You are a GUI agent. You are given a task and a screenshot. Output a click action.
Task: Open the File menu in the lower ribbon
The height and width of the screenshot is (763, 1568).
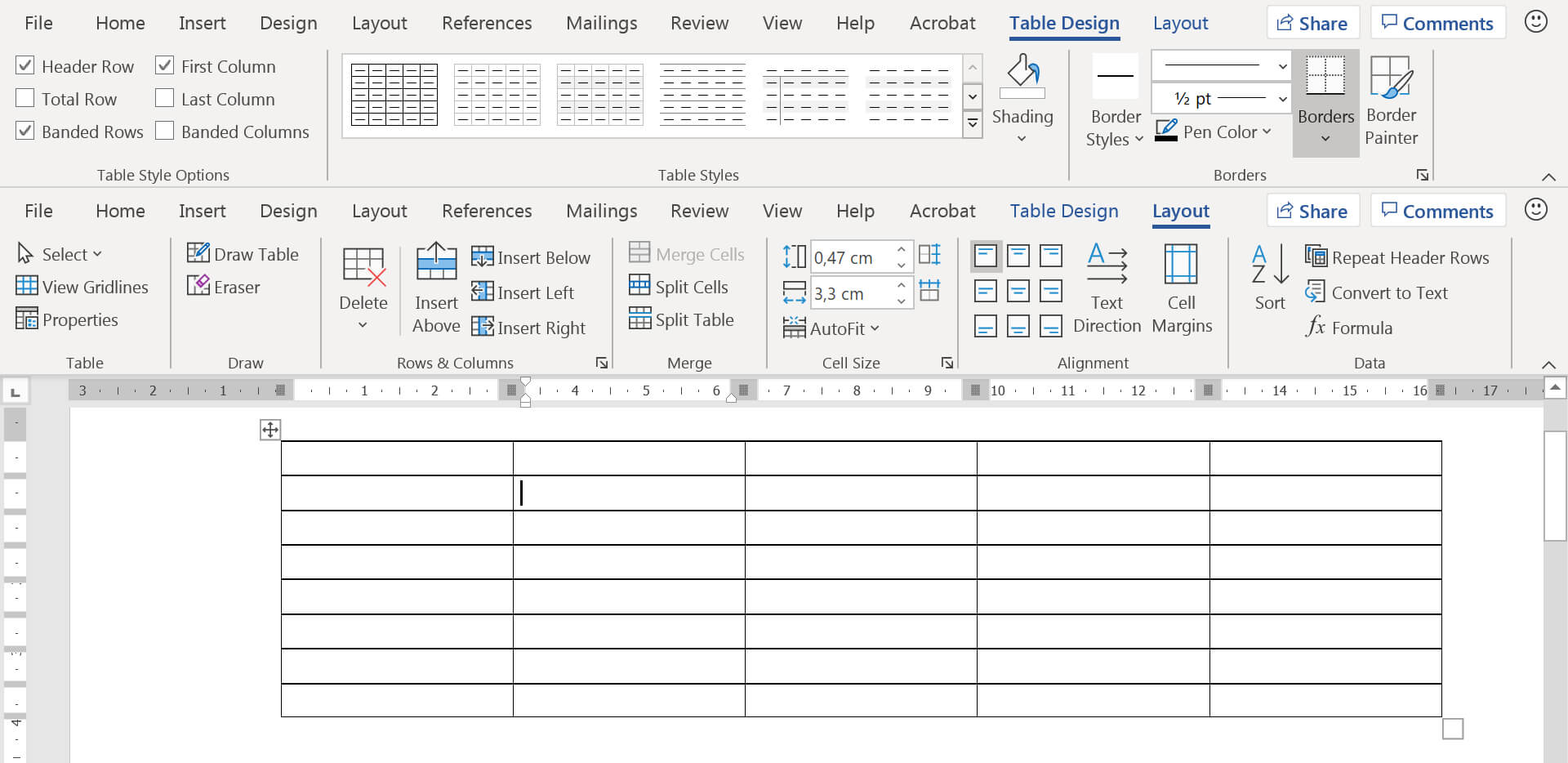click(38, 211)
